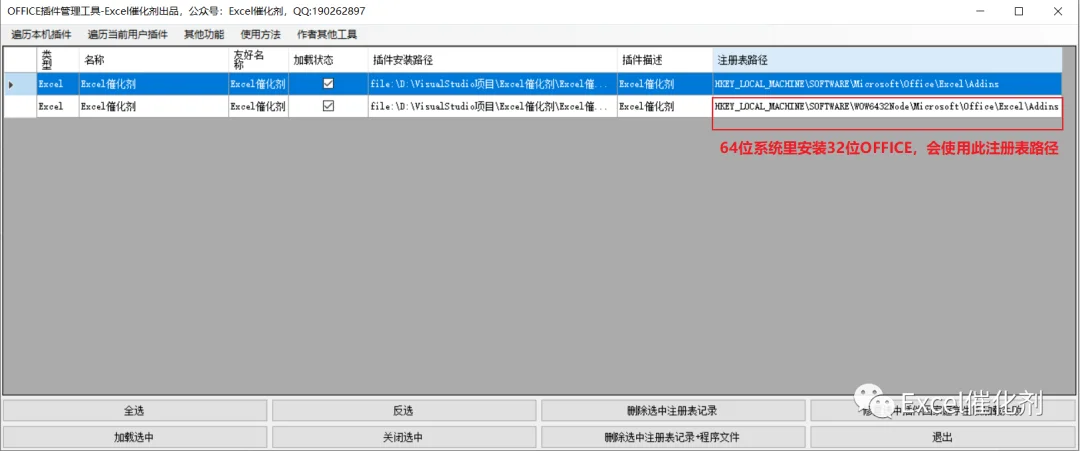Click 删除选中注册表记录+程序文件 button
Viewport: 1080px width, 451px height.
click(x=672, y=437)
